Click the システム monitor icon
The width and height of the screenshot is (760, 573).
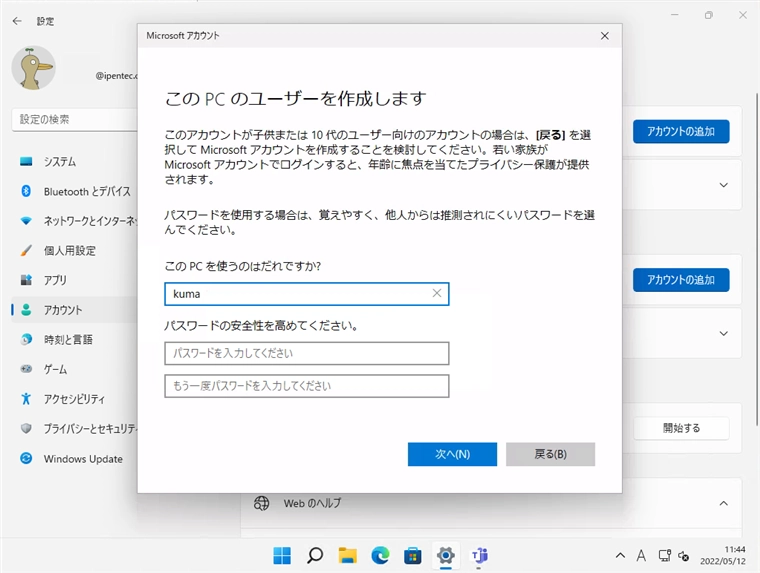(26, 161)
